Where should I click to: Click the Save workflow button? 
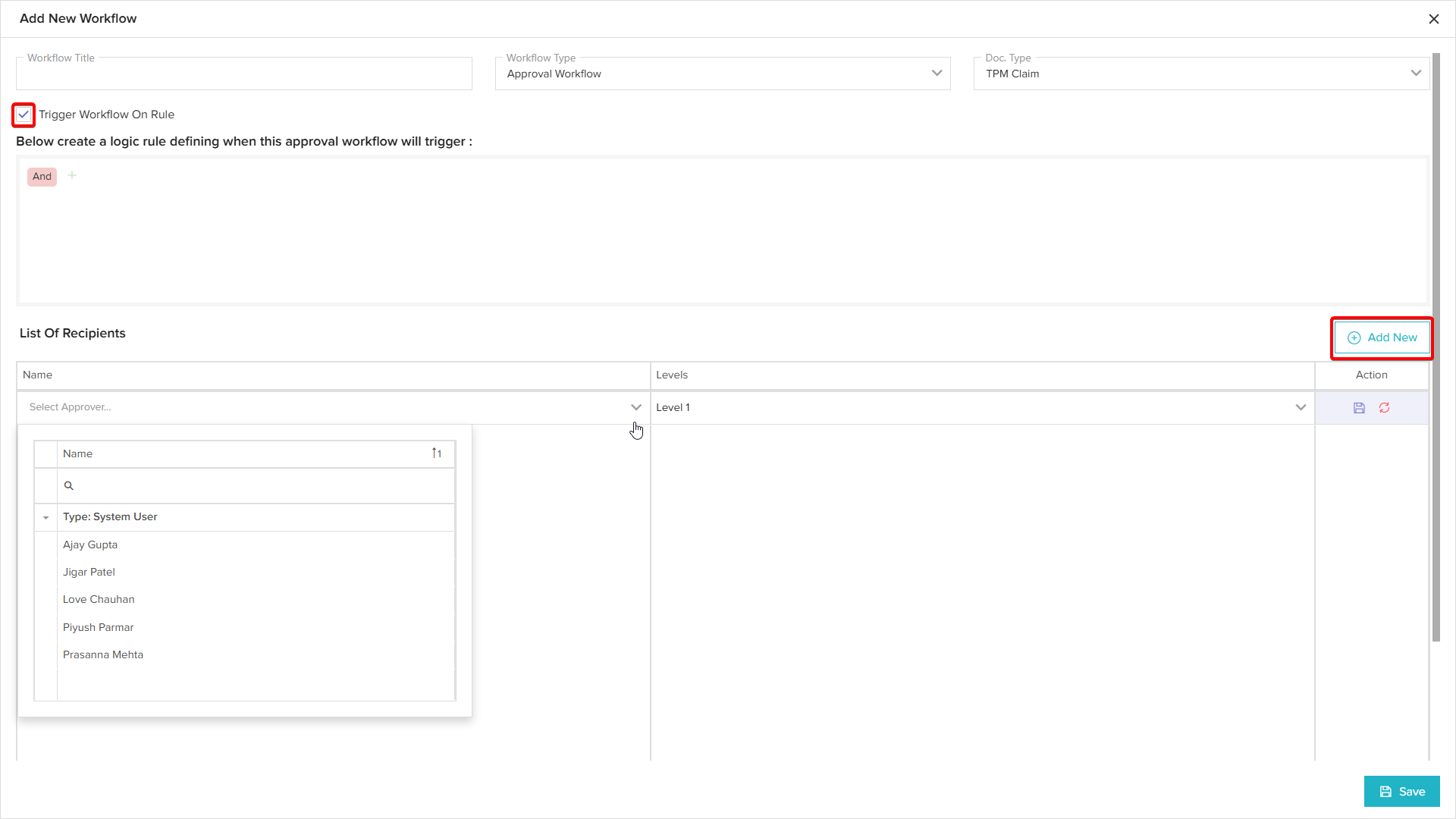1401,791
